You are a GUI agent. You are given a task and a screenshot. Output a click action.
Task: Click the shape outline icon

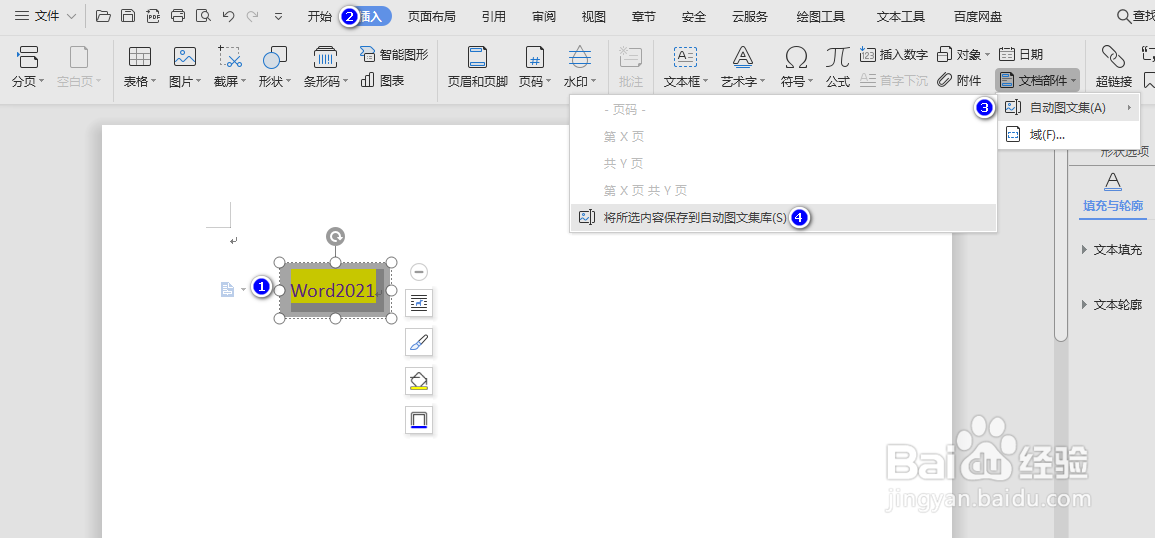tap(419, 420)
